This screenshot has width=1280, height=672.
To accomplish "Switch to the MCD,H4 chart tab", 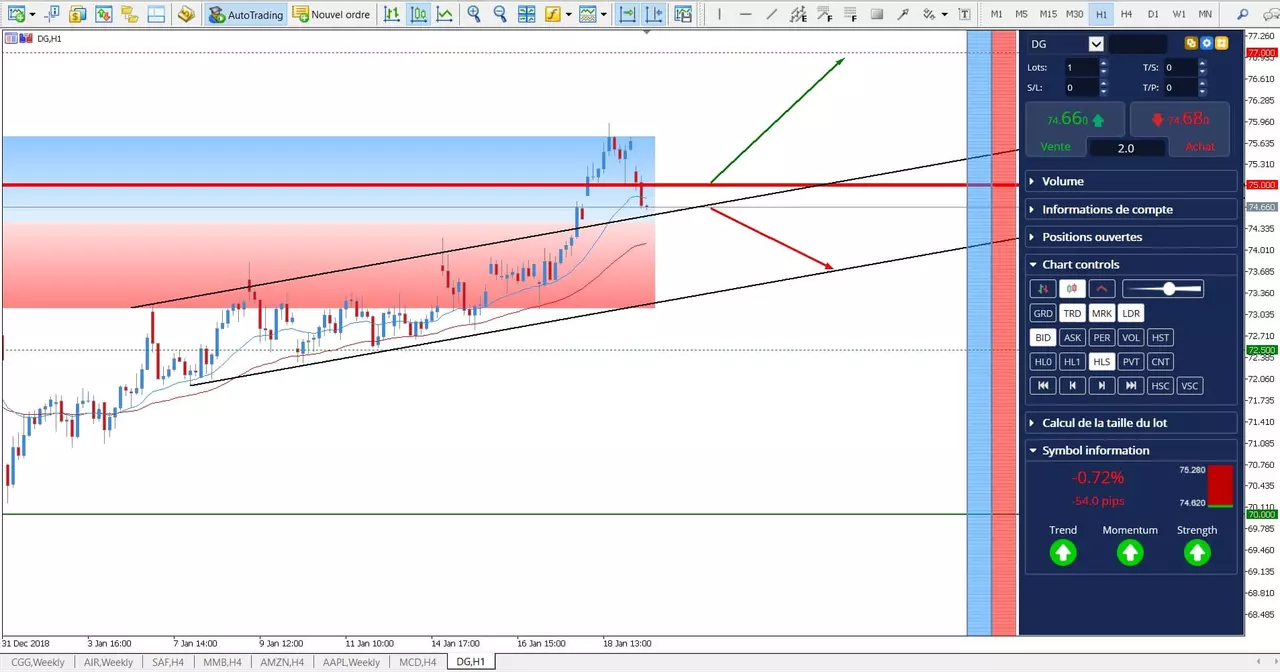I will [x=417, y=662].
